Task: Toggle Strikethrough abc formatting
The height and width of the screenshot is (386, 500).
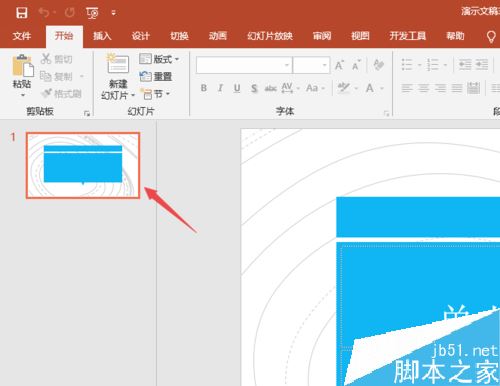Action: 270,88
